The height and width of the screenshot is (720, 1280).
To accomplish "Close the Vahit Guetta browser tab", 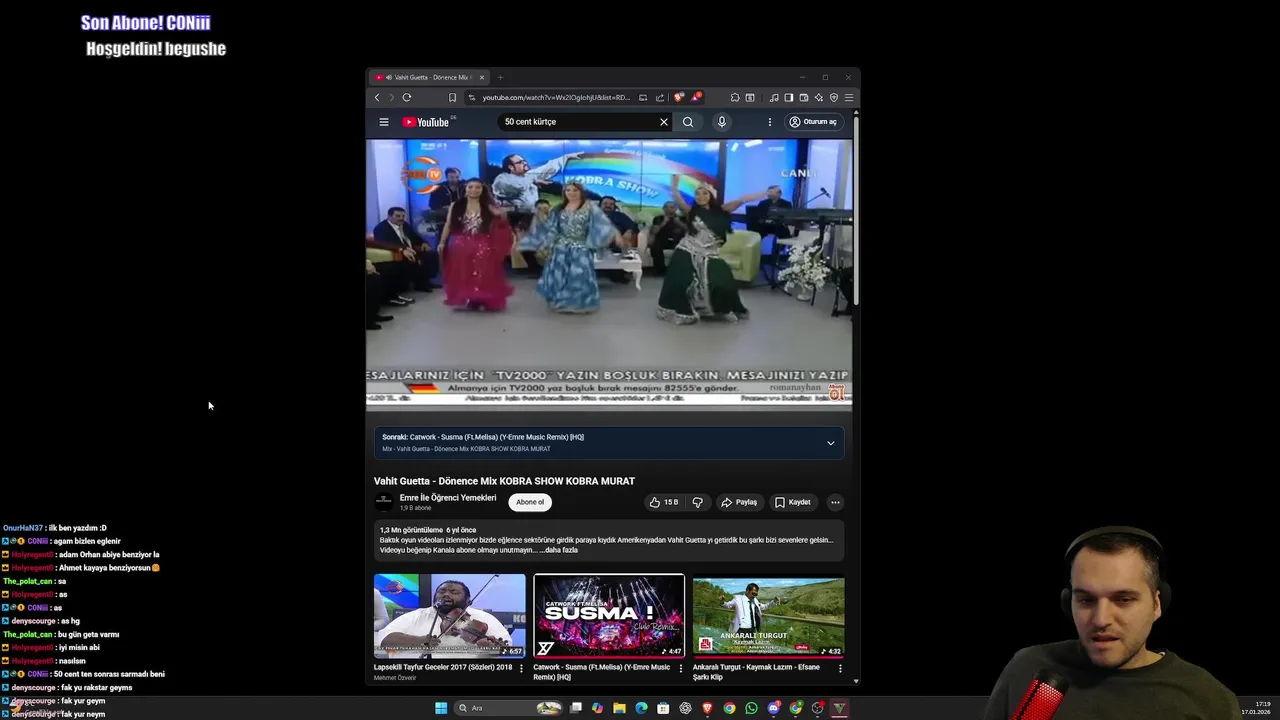I will 481,77.
